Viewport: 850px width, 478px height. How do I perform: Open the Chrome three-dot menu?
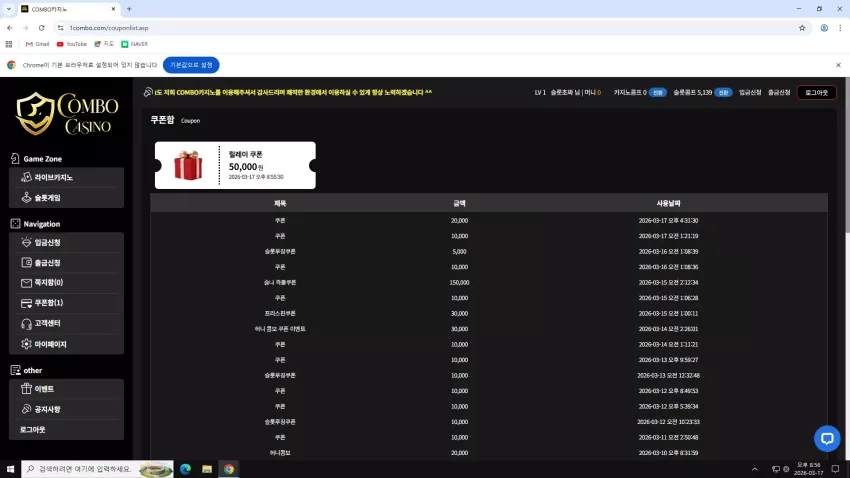(x=840, y=28)
